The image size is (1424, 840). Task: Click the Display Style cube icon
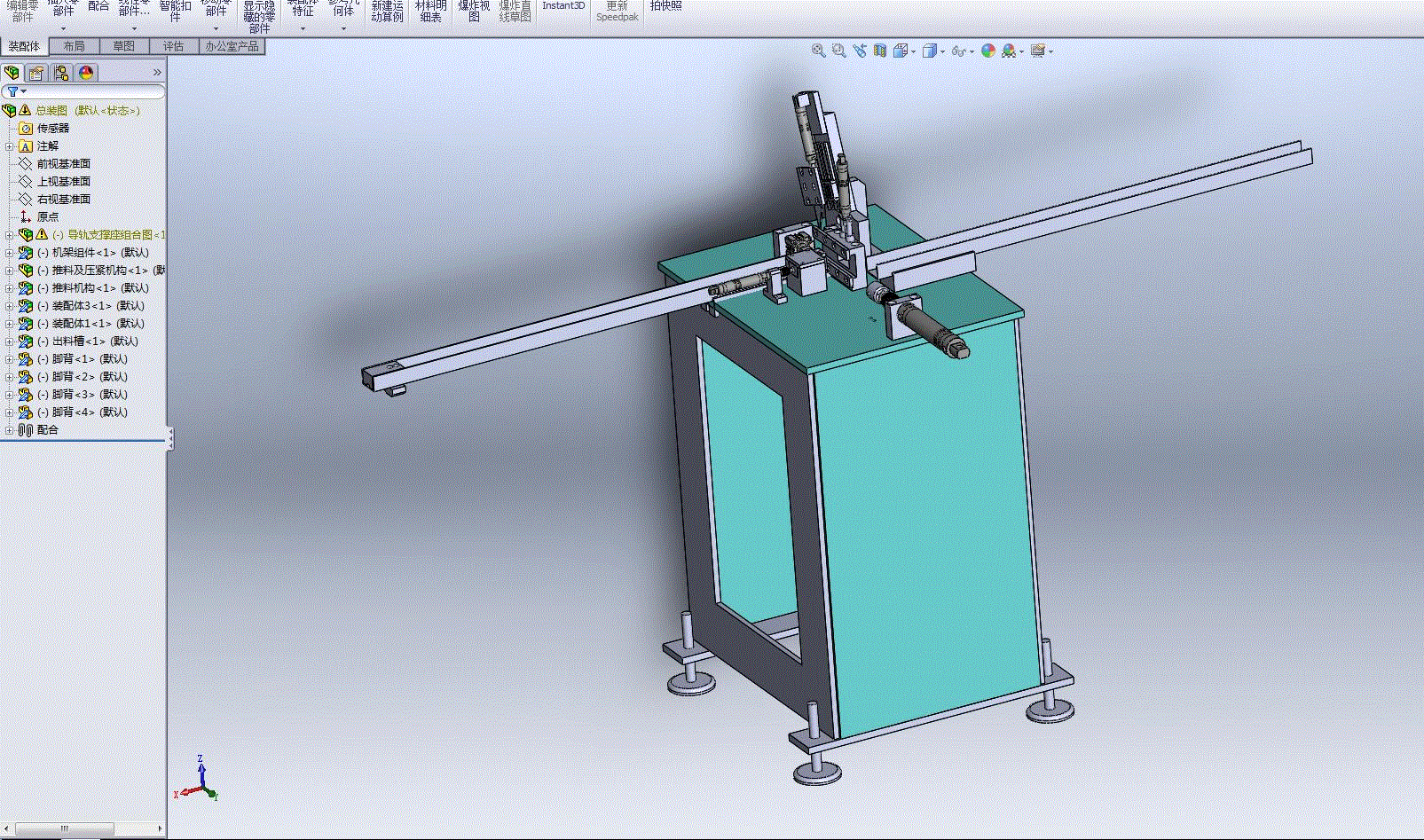(x=929, y=51)
